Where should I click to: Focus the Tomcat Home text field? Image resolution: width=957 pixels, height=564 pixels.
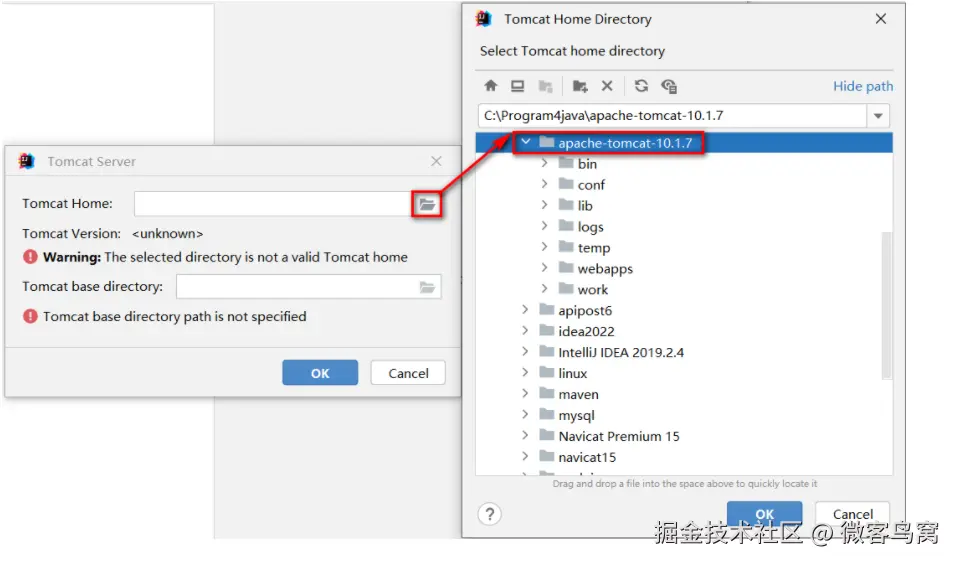(x=274, y=204)
